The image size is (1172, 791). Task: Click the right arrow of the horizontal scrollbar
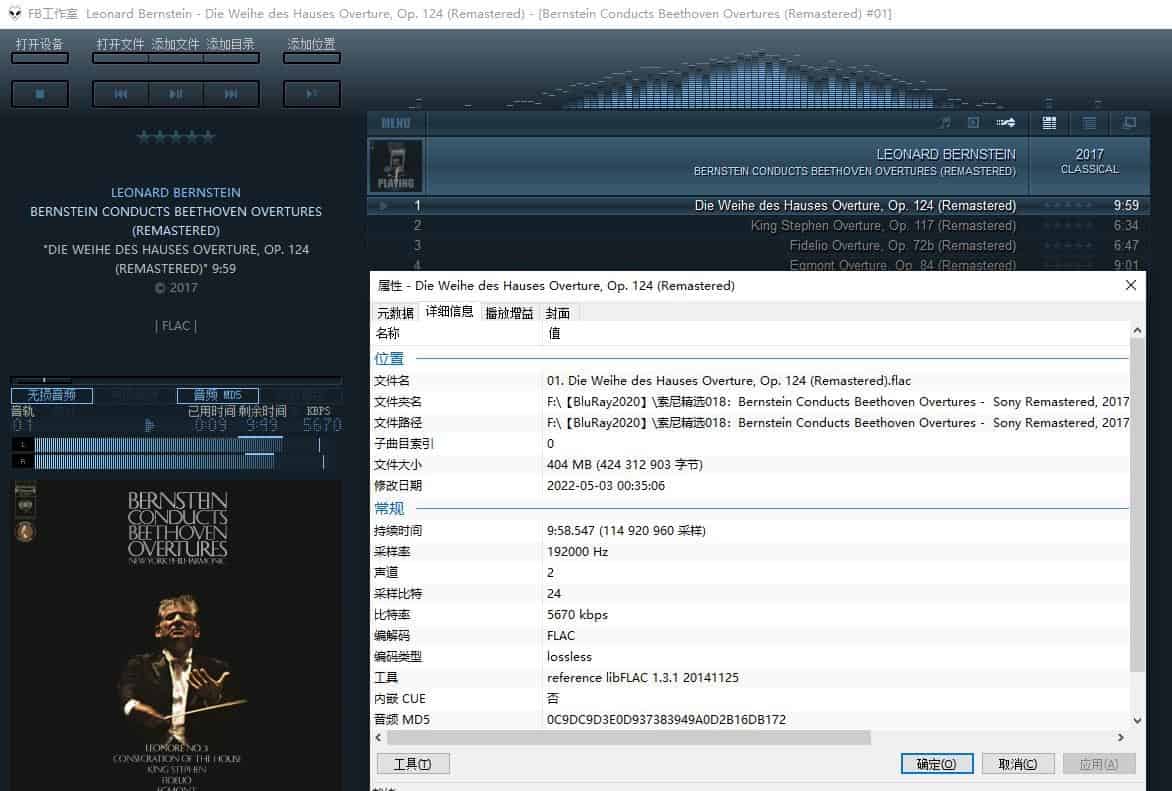point(1120,737)
